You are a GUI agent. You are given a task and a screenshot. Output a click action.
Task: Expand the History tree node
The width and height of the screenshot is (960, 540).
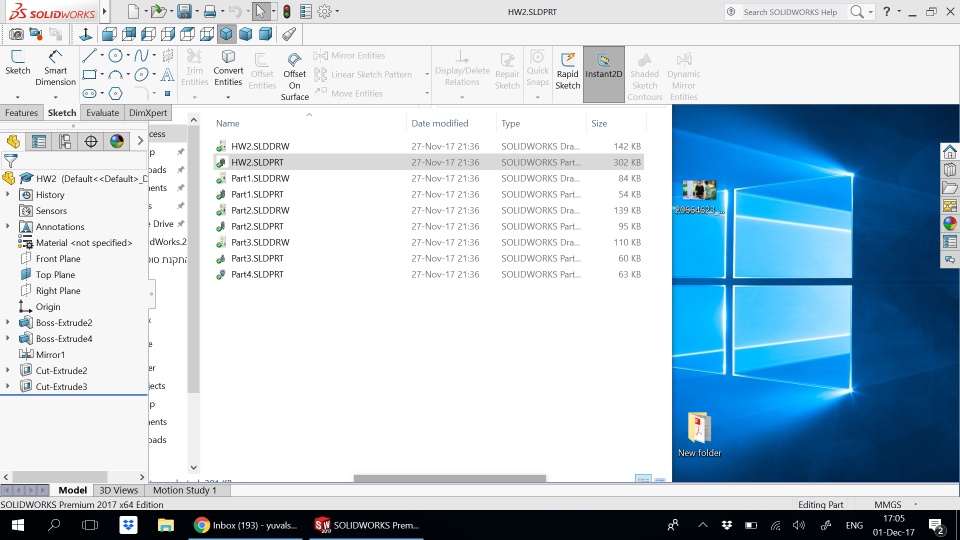(x=7, y=194)
